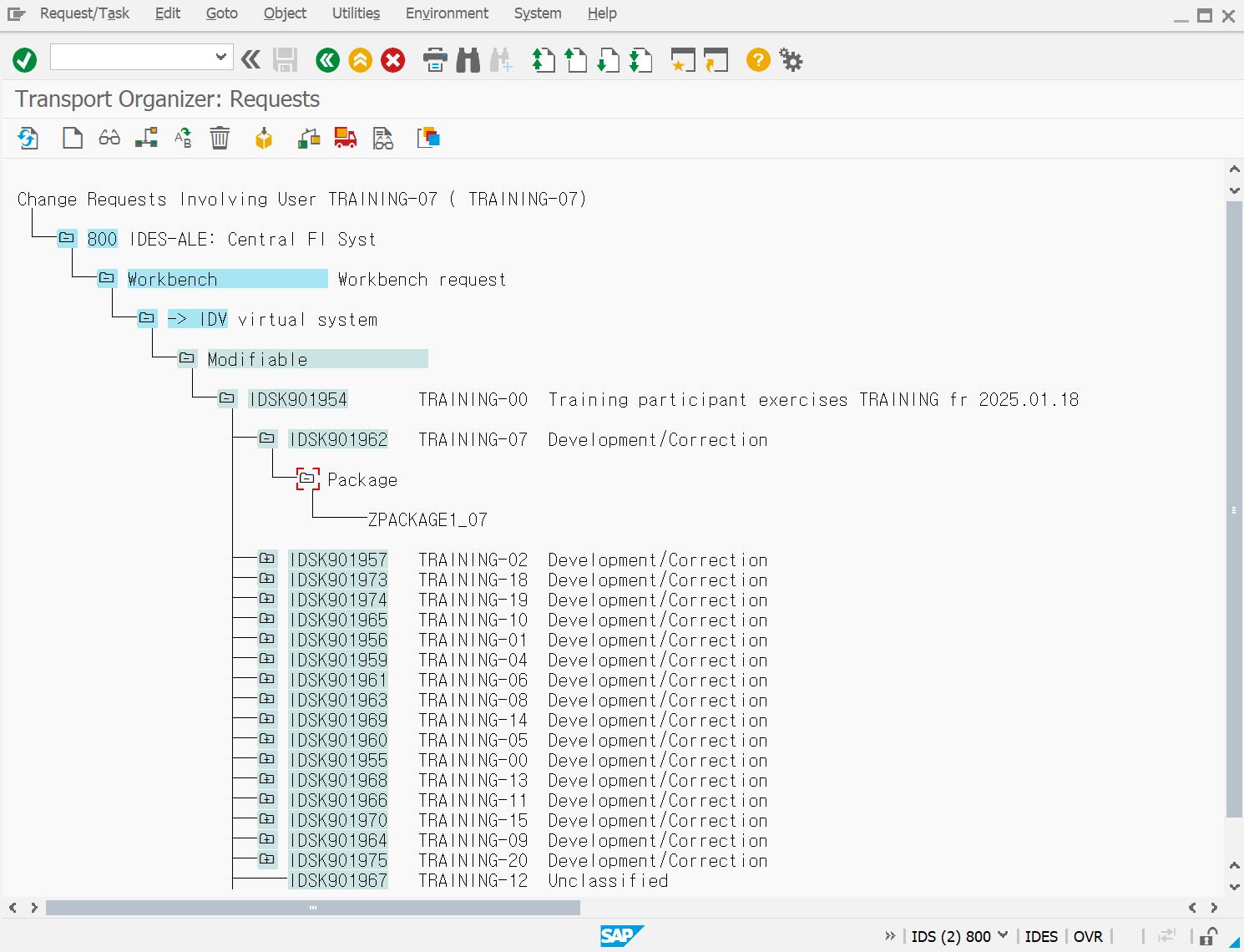Go to Last Page icon
The image size is (1244, 952).
(640, 60)
